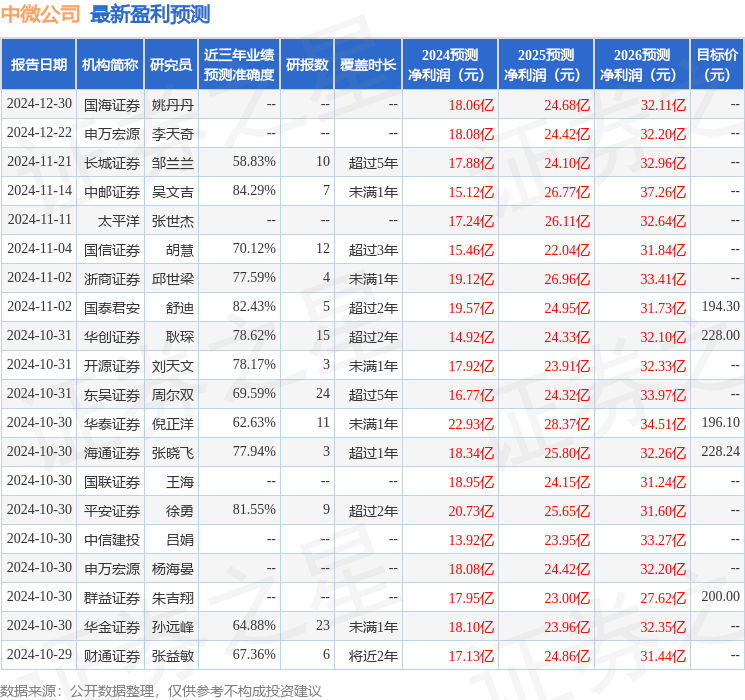This screenshot has width=745, height=700.
Task: Click the 最新盈利预测 title text
Action: pyautogui.click(x=150, y=14)
